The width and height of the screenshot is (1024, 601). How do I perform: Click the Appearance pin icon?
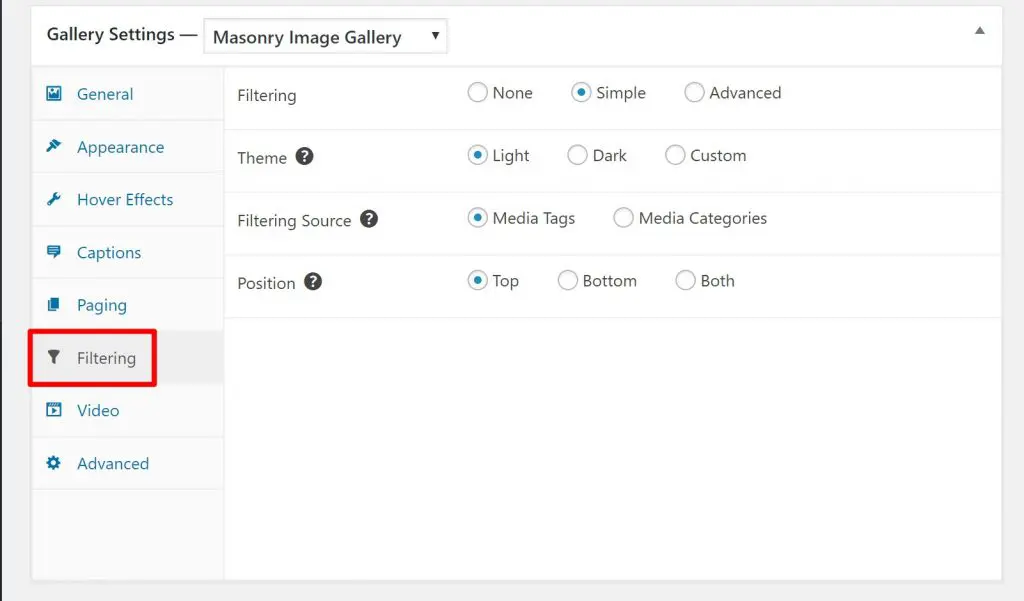pyautogui.click(x=54, y=147)
